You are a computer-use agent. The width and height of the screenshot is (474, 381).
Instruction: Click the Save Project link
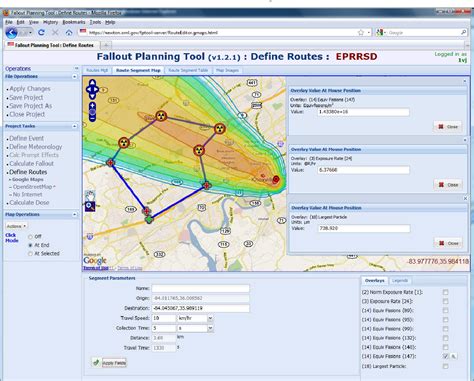pos(26,98)
